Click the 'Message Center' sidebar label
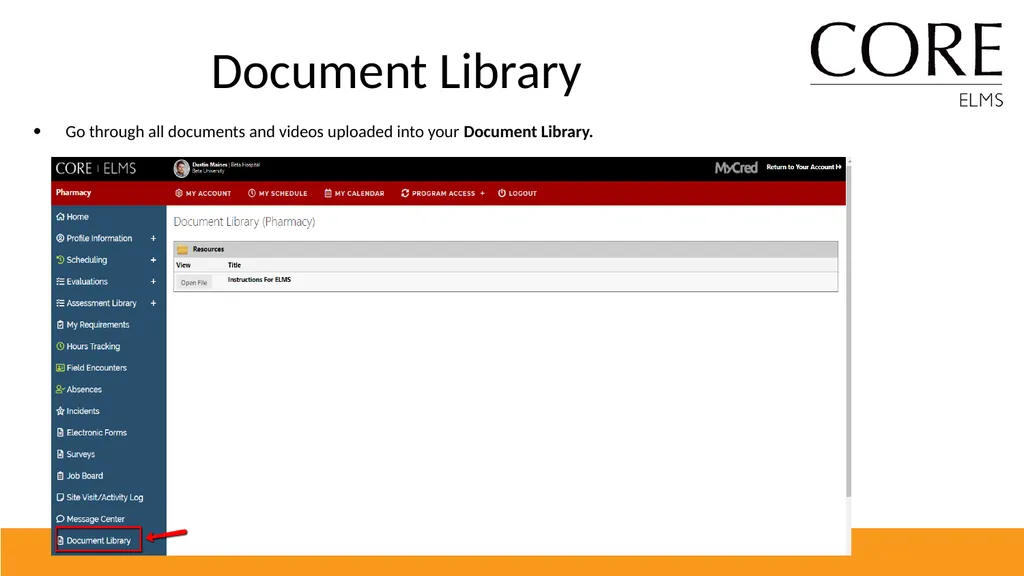The image size is (1024, 576). (95, 519)
